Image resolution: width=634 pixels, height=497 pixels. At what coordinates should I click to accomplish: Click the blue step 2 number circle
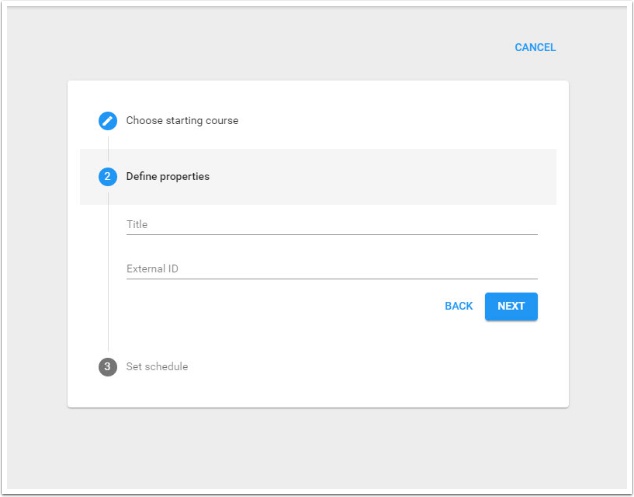pyautogui.click(x=108, y=177)
